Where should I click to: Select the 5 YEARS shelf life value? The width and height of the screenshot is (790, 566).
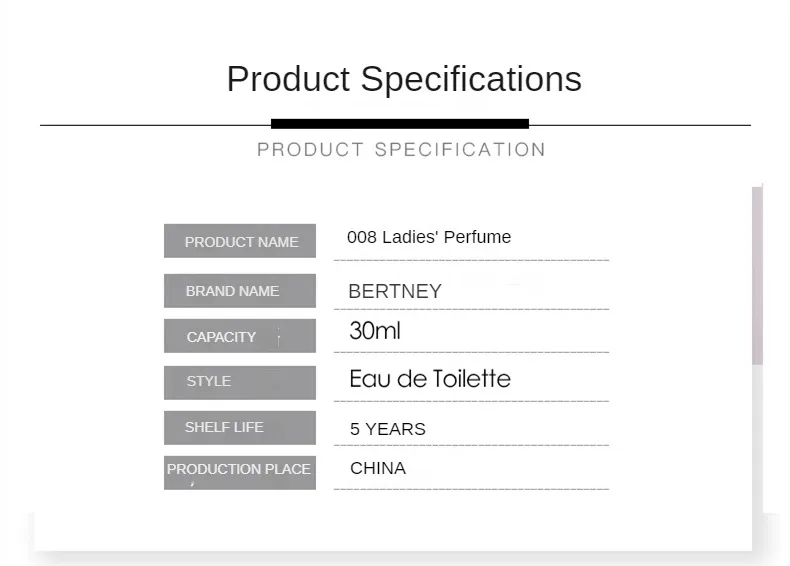click(x=388, y=429)
